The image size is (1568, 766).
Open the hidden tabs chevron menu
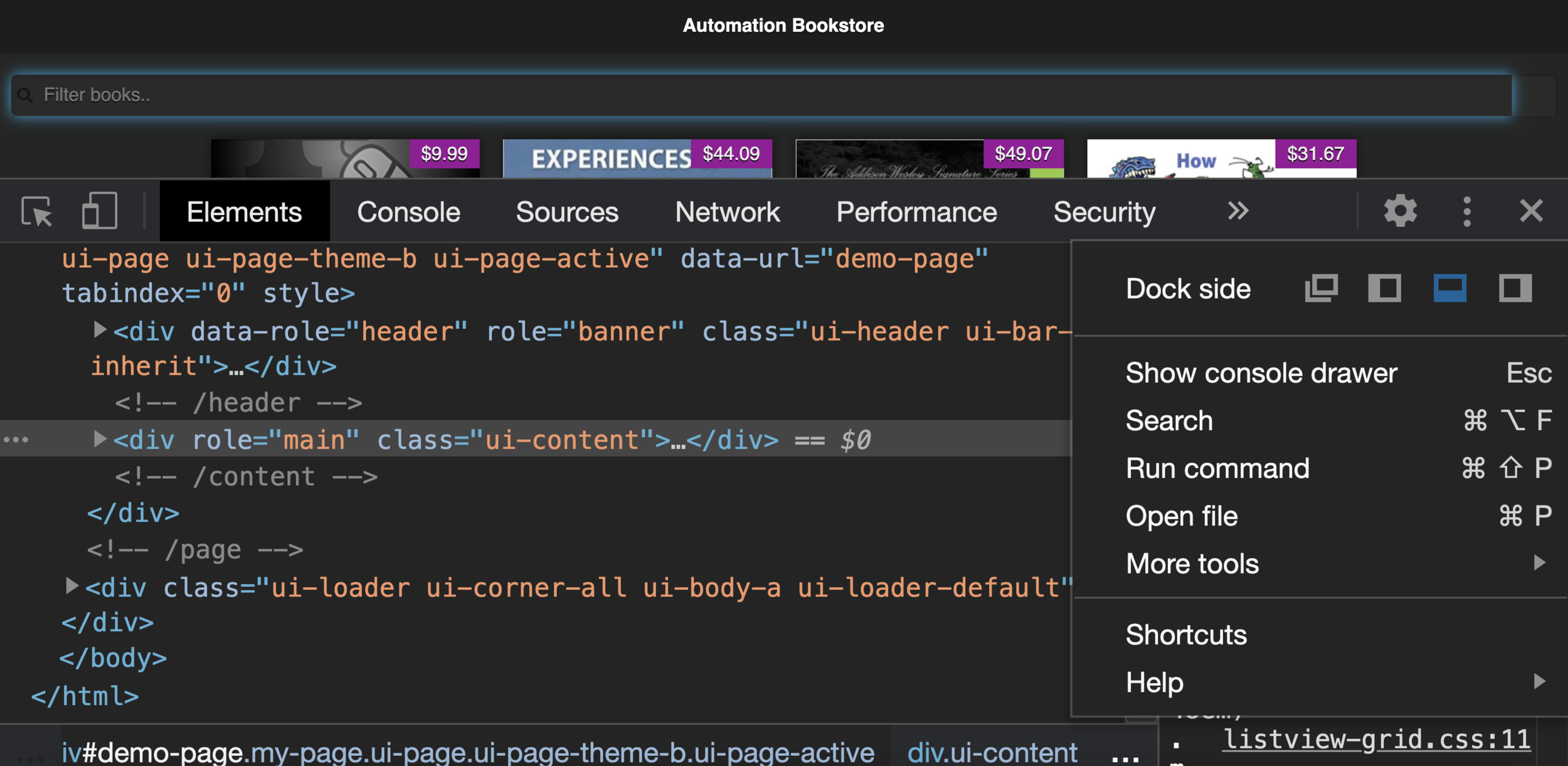(1238, 211)
